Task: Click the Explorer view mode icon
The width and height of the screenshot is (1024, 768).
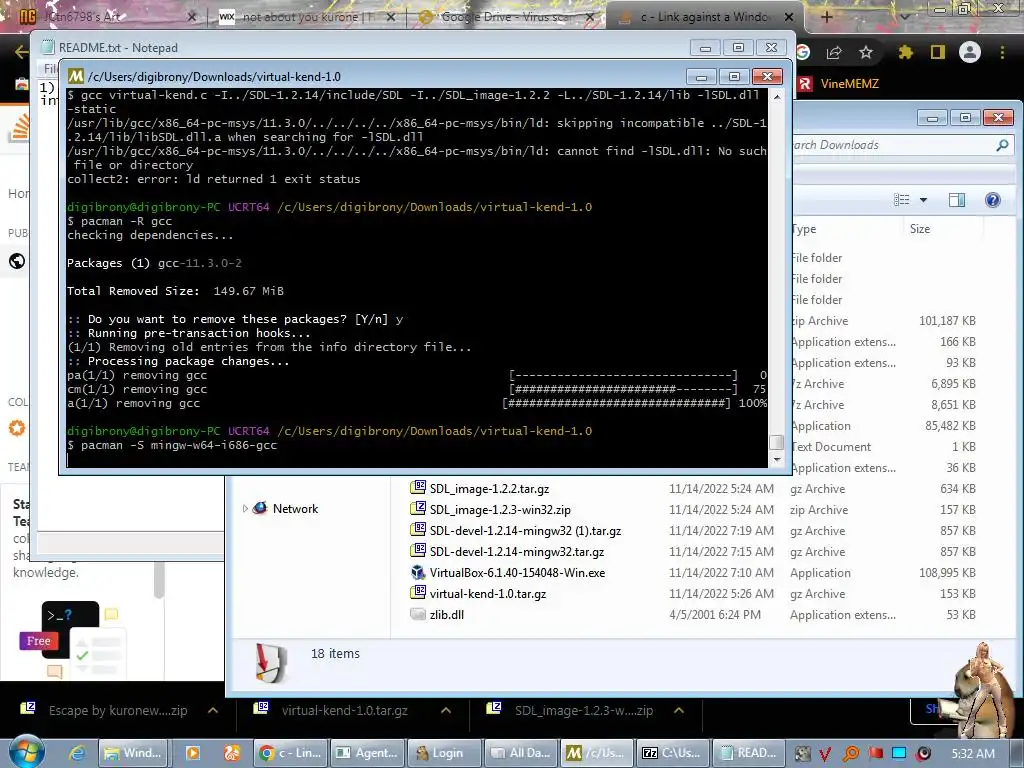Action: click(x=902, y=200)
